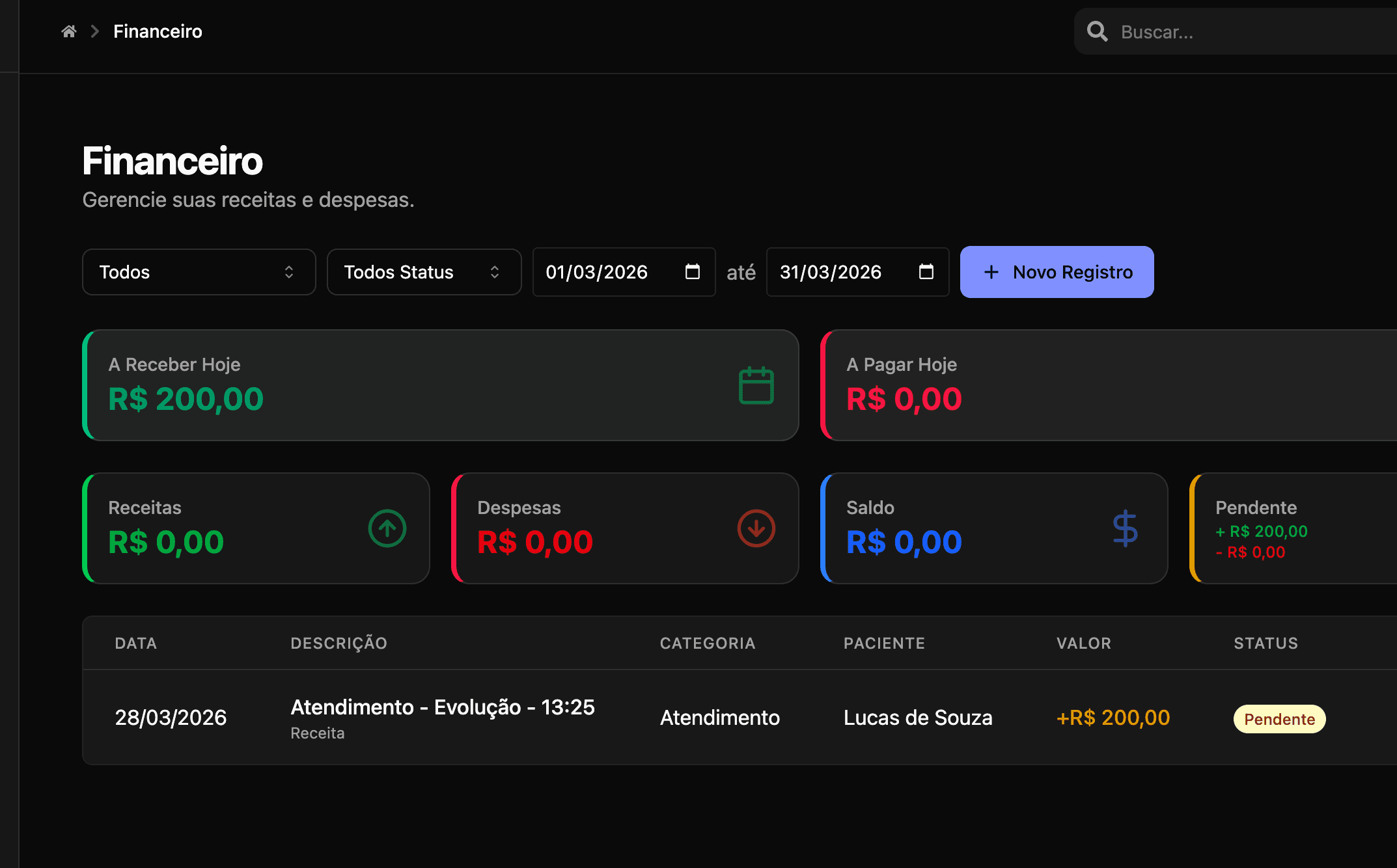Select the Pendente summary card

tap(1293, 528)
